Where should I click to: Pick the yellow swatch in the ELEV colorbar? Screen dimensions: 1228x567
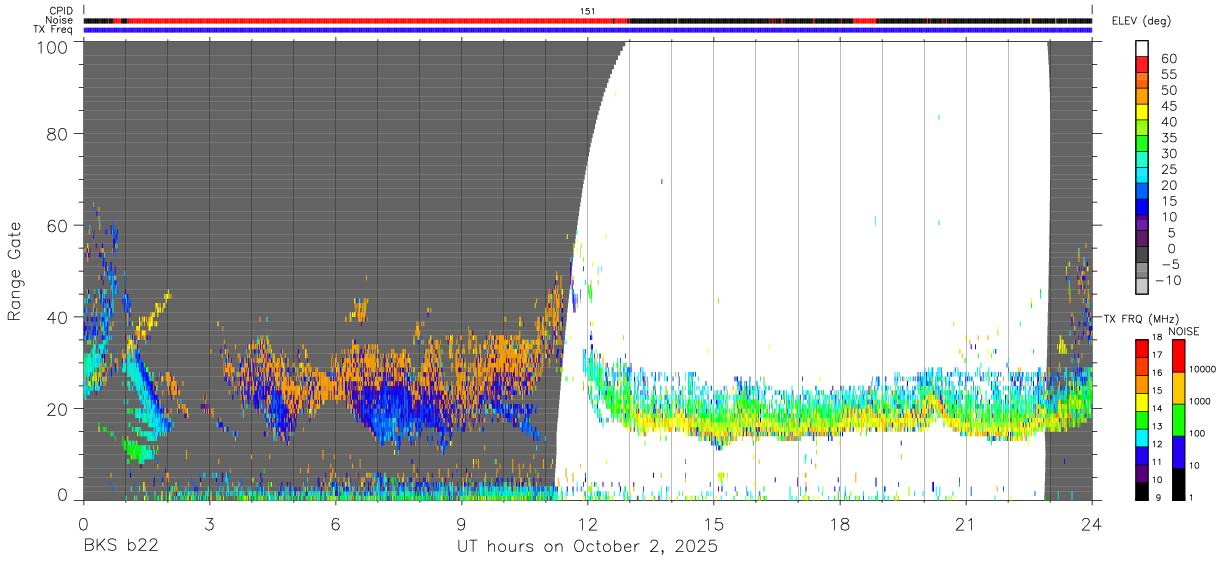1142,111
